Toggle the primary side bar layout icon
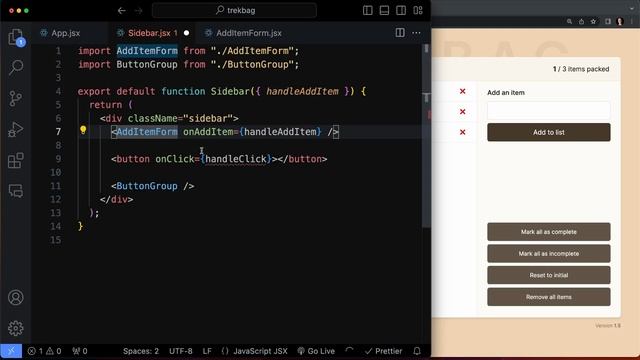 (x=367, y=11)
